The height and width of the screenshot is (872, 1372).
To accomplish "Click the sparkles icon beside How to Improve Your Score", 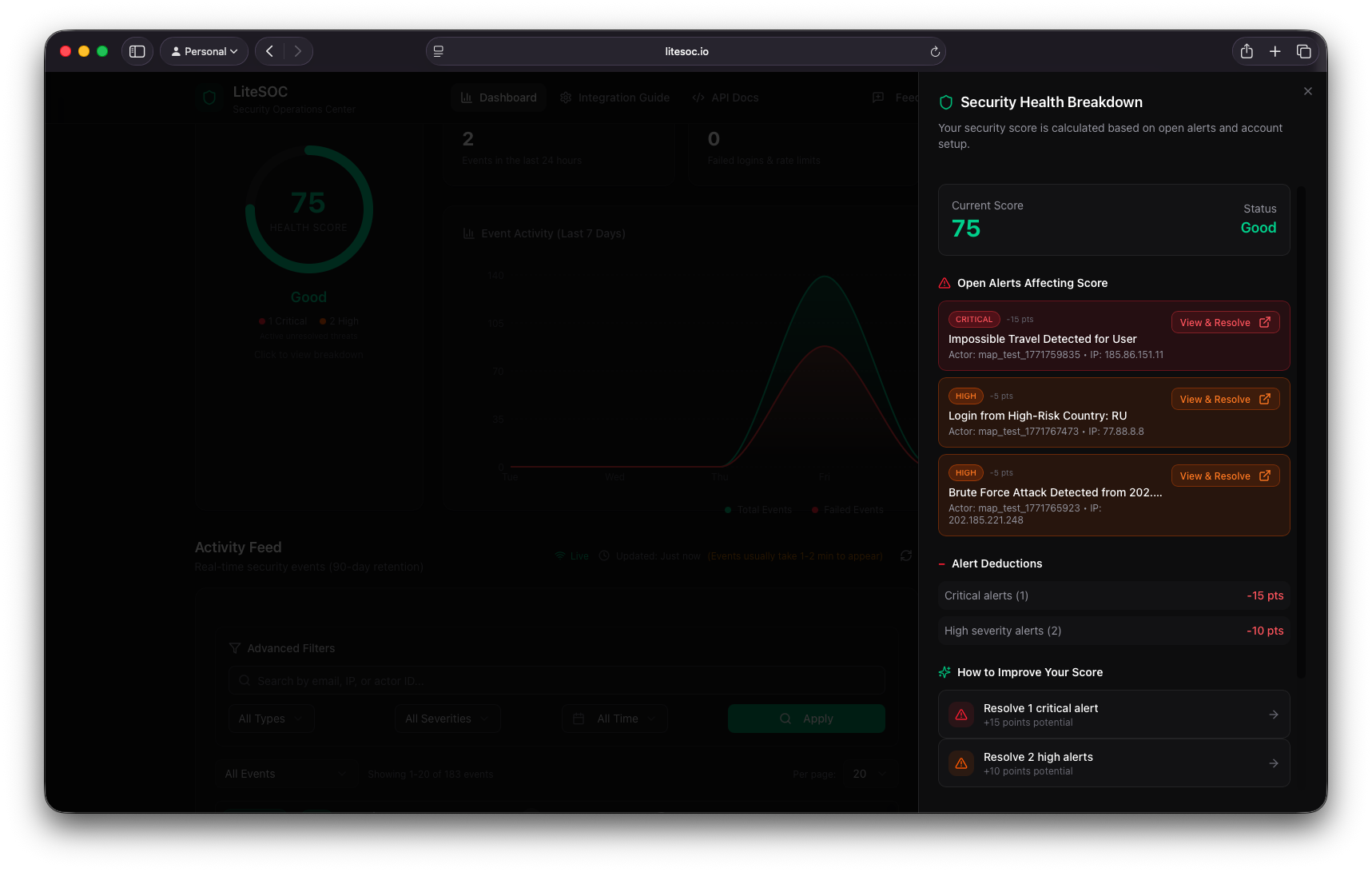I will click(944, 672).
